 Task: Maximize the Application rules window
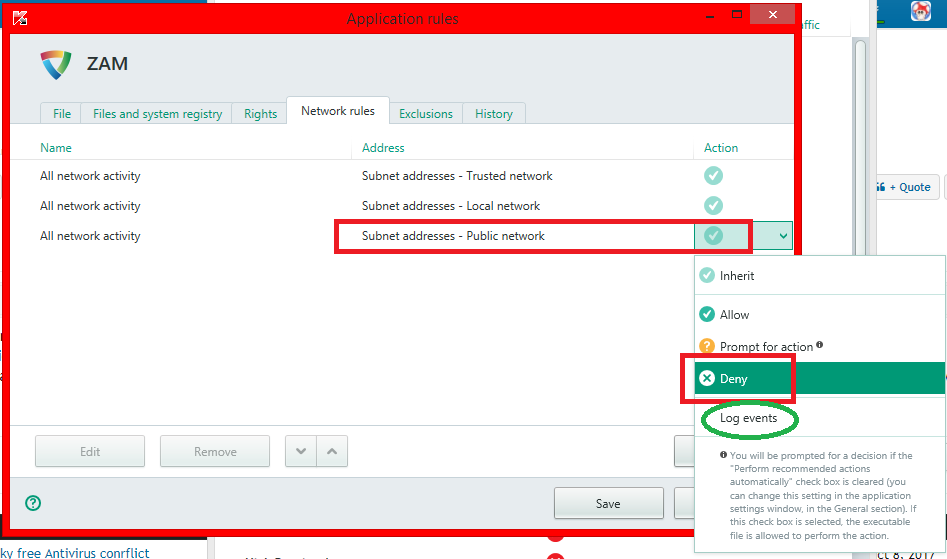point(737,14)
